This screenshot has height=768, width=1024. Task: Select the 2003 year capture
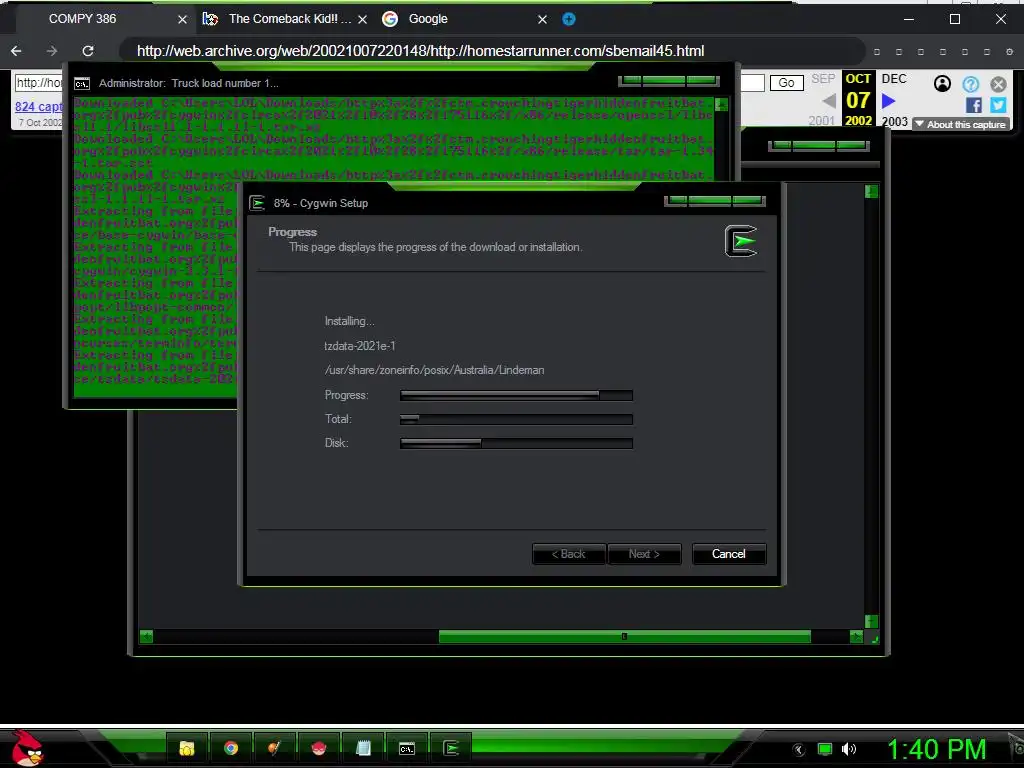(x=894, y=121)
